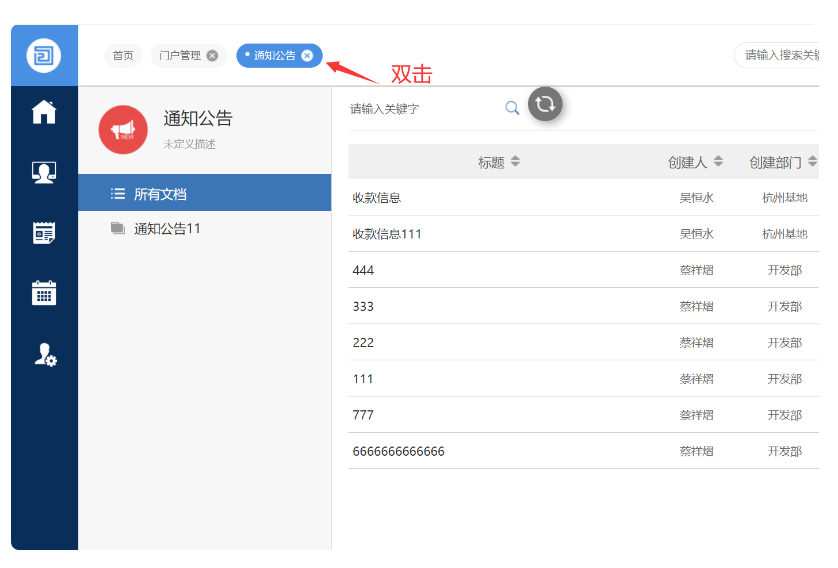Click the red megaphone announcement icon
This screenshot has width=838, height=568.
tap(123, 130)
